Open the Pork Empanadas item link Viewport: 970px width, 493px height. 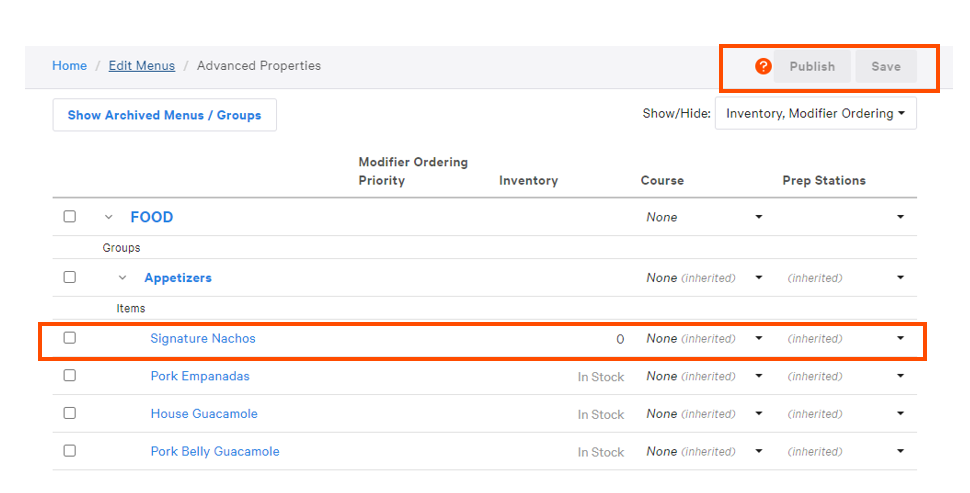[x=200, y=376]
